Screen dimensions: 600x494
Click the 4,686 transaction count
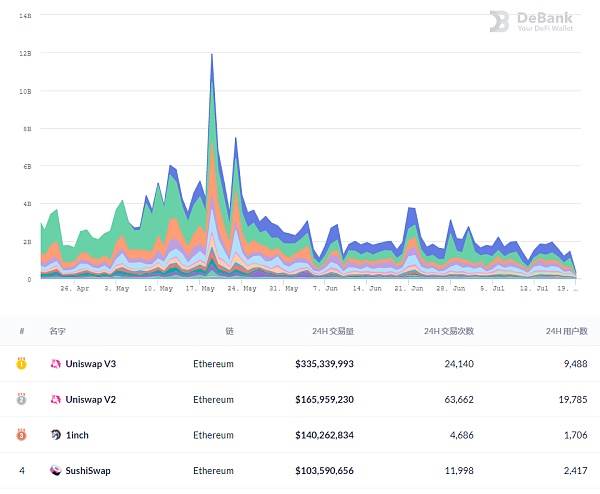pos(462,435)
